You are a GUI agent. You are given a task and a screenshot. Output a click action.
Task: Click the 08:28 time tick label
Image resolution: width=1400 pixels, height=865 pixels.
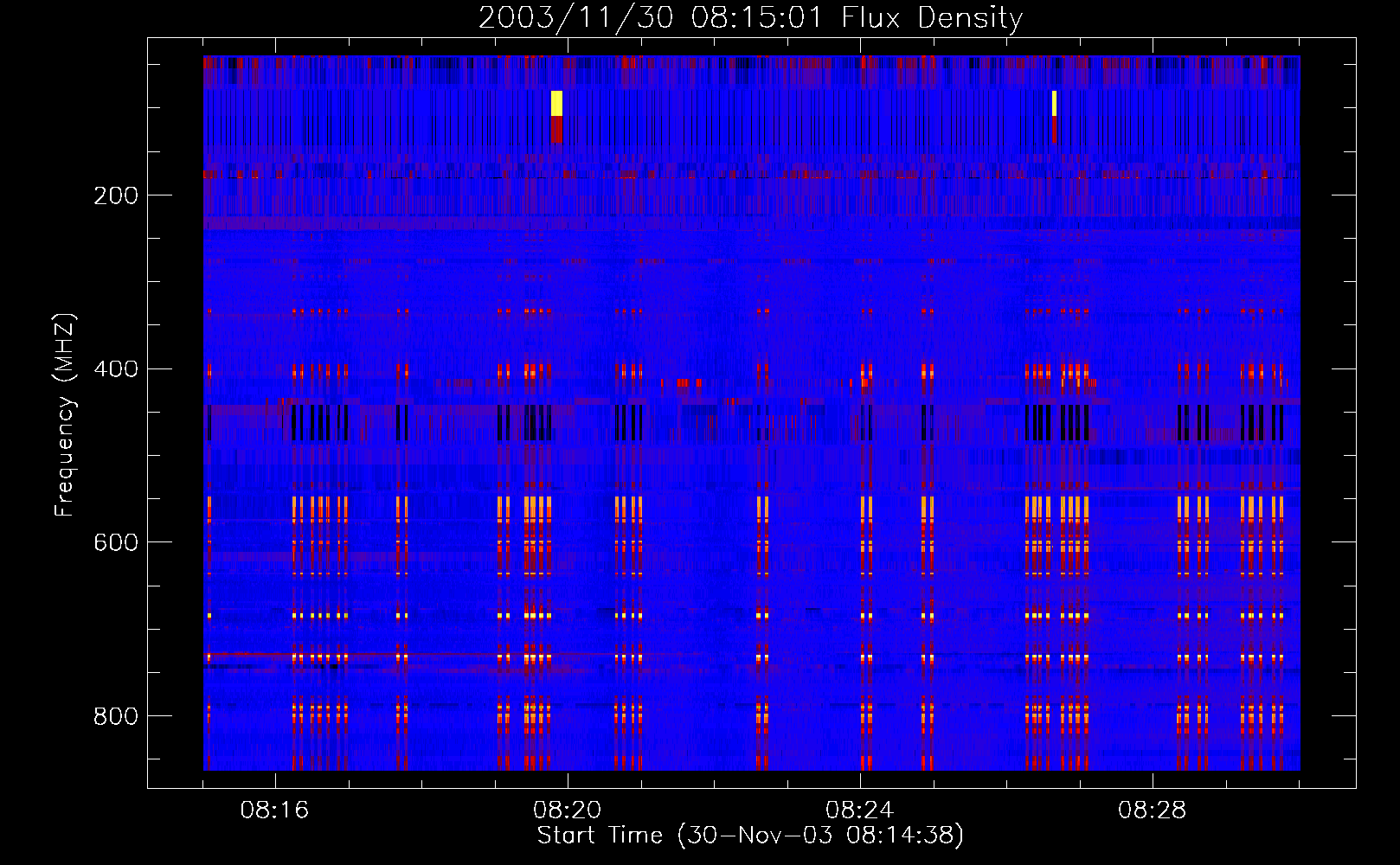coord(1153,811)
